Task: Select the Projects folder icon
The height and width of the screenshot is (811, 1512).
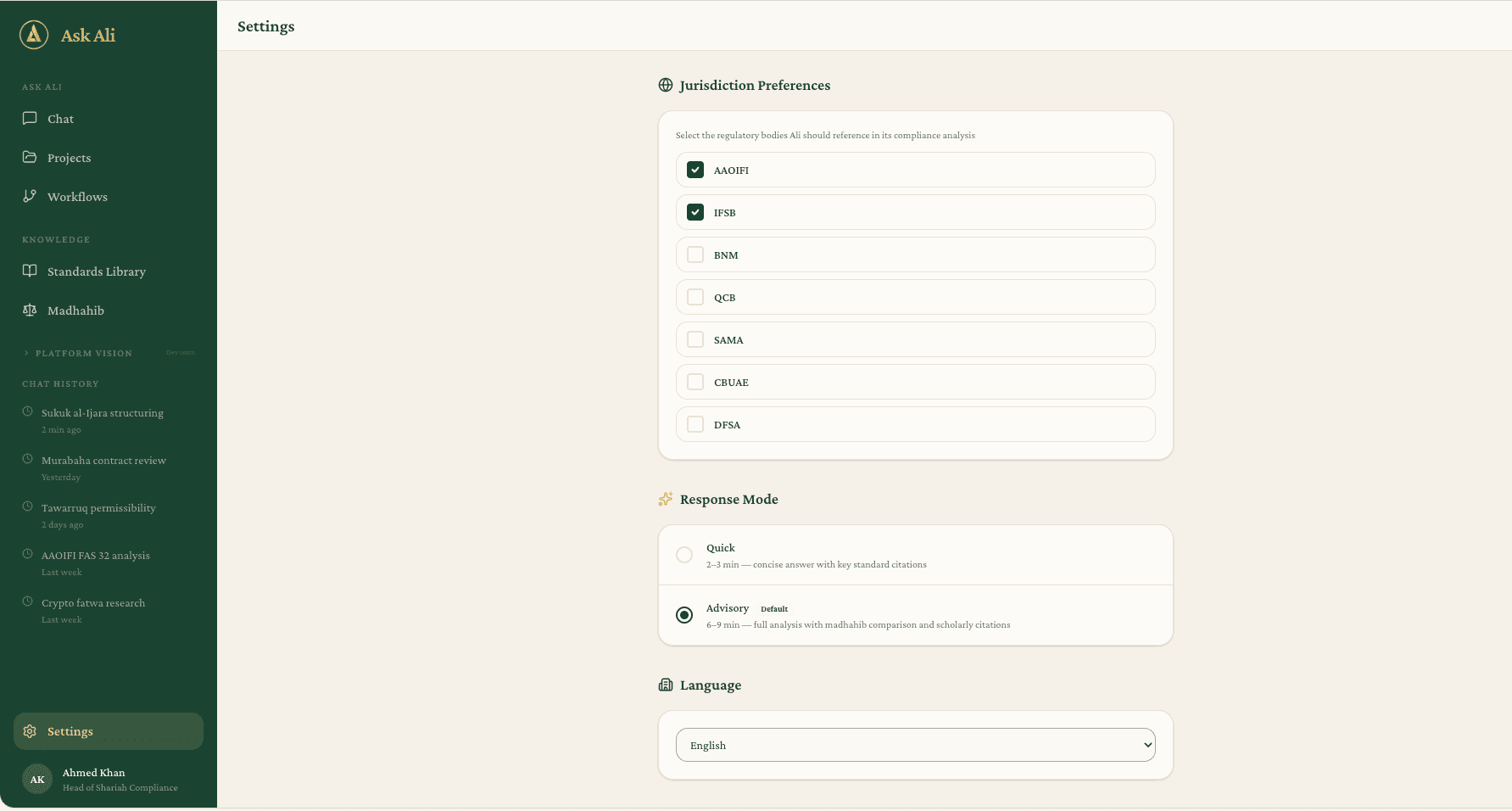Action: pyautogui.click(x=31, y=157)
